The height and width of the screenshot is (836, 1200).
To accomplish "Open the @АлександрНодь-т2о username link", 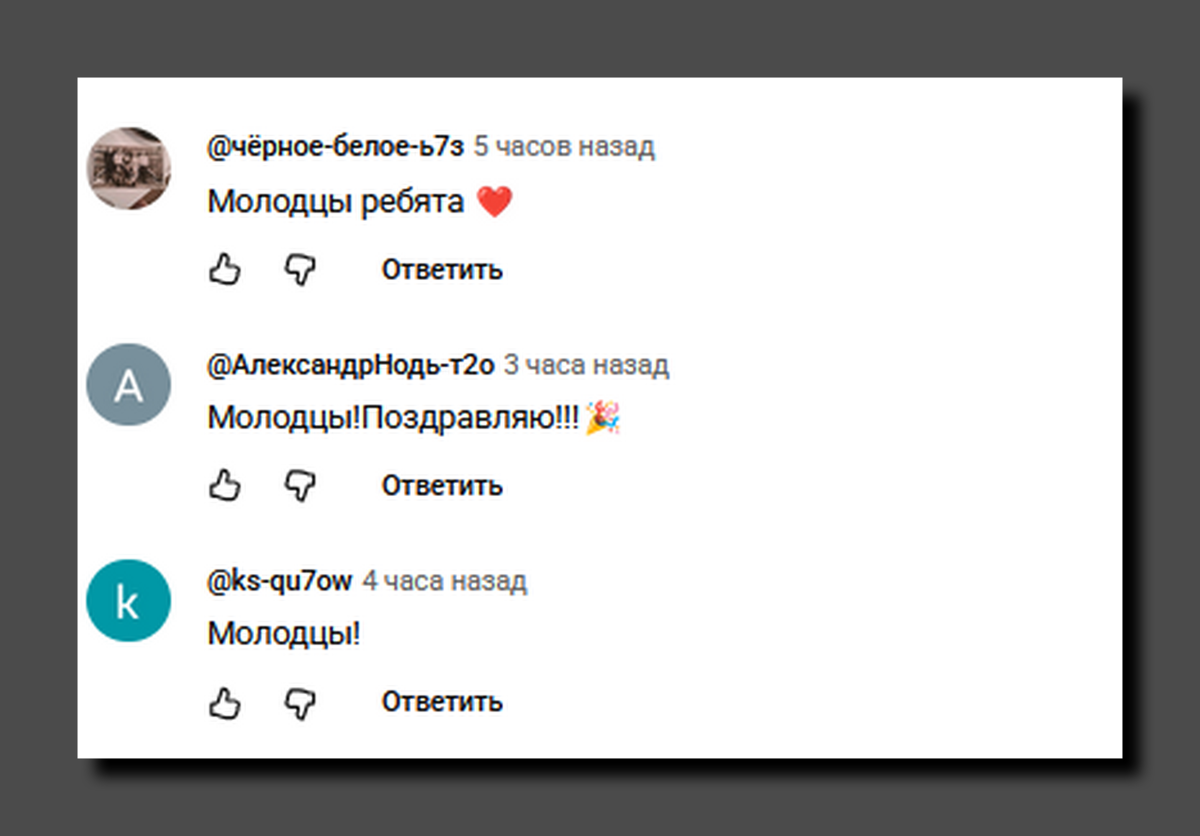I will pyautogui.click(x=351, y=366).
